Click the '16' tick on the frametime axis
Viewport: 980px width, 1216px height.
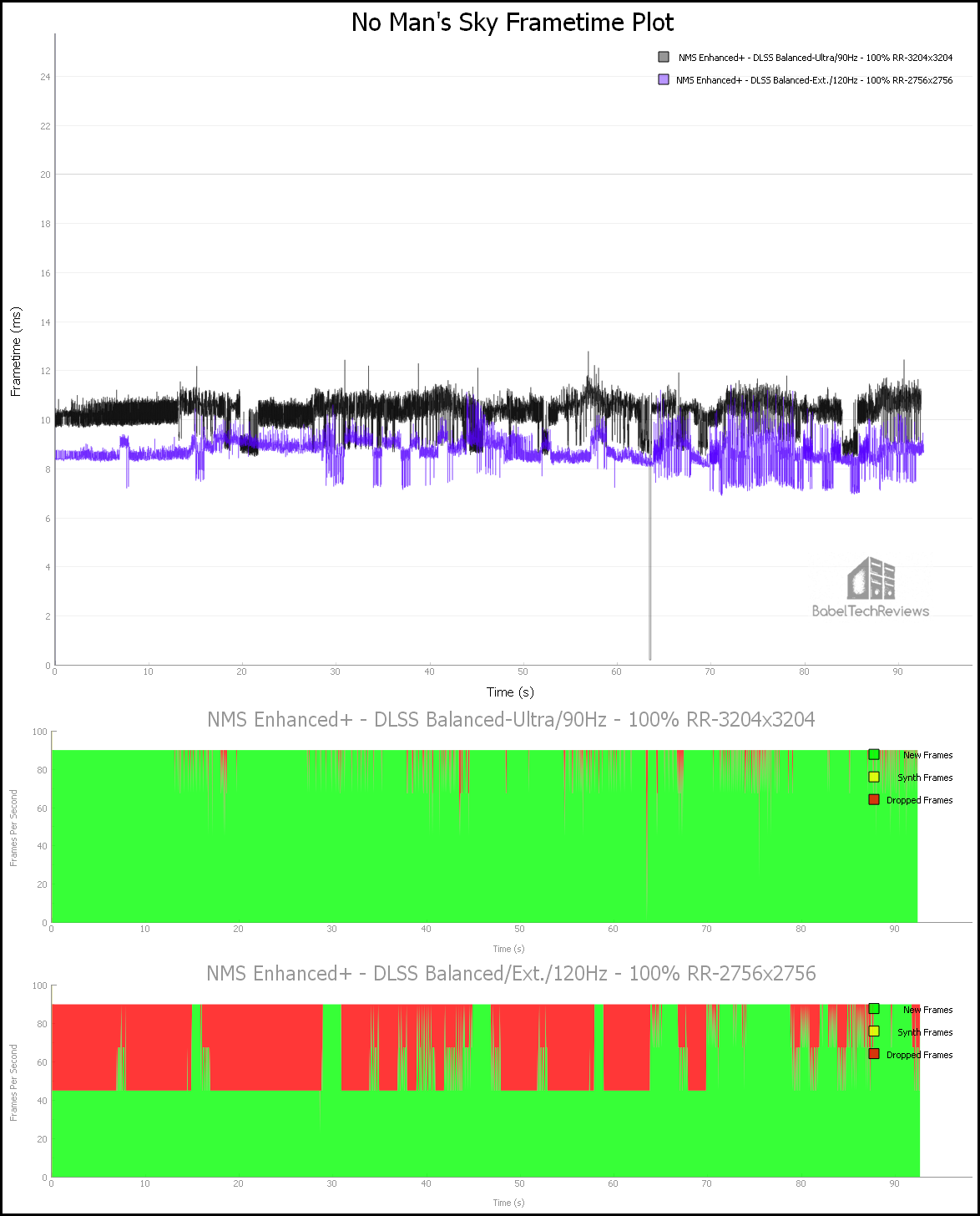(45, 273)
